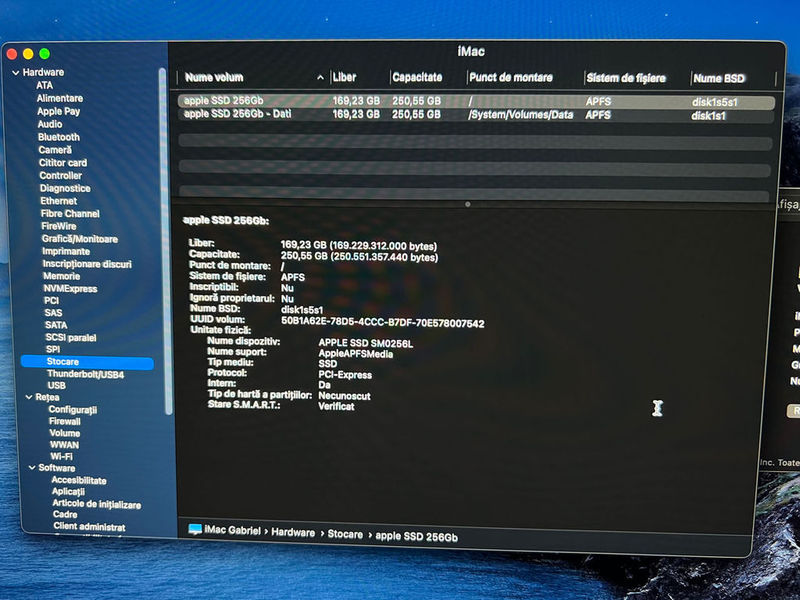Select Wi-Fi under Rețea
The height and width of the screenshot is (600, 800).
61,457
